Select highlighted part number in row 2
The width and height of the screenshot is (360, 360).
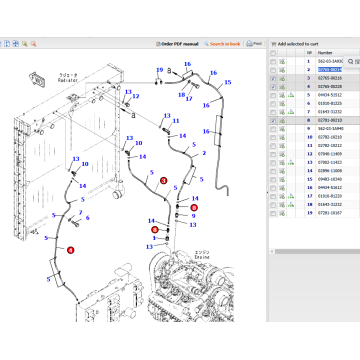click(x=330, y=70)
